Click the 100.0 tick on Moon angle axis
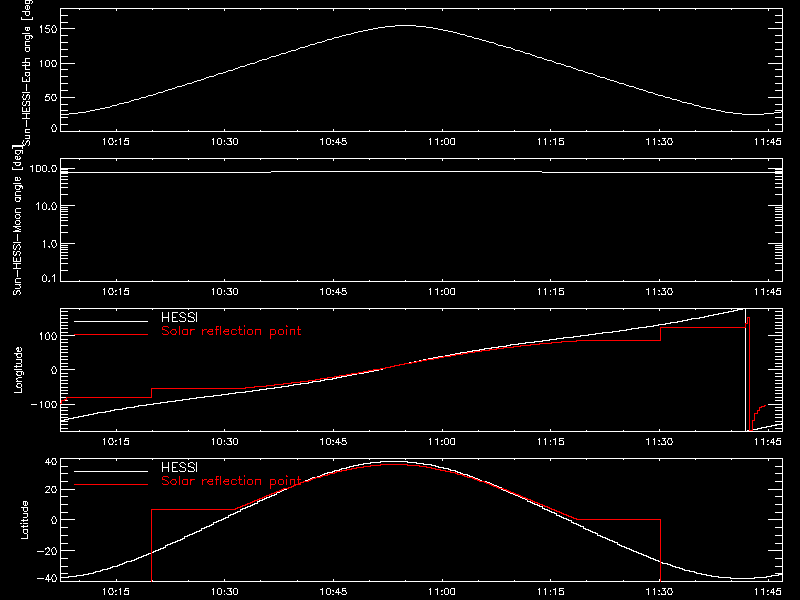The width and height of the screenshot is (800, 600). [43, 168]
